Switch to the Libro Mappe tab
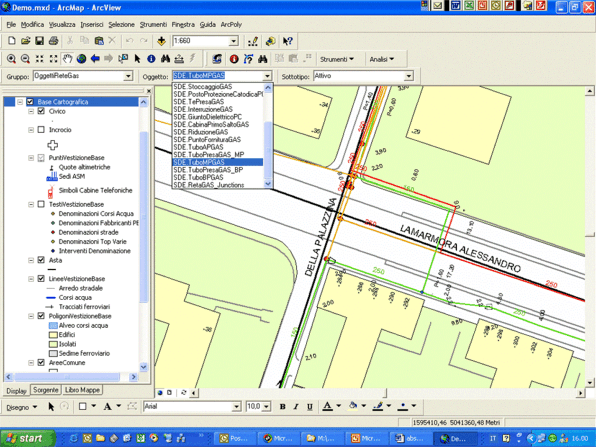This screenshot has width=596, height=447. coord(82,390)
